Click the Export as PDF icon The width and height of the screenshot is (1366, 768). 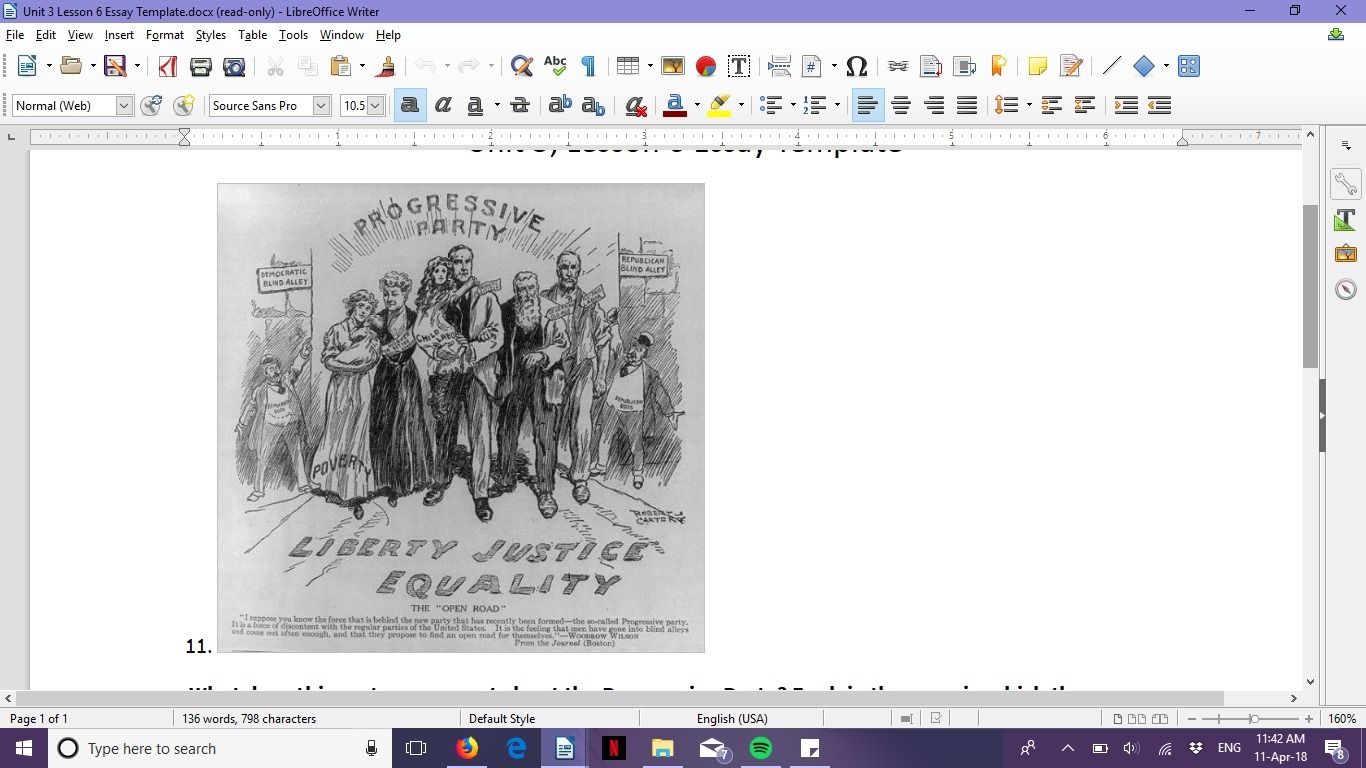(x=167, y=67)
